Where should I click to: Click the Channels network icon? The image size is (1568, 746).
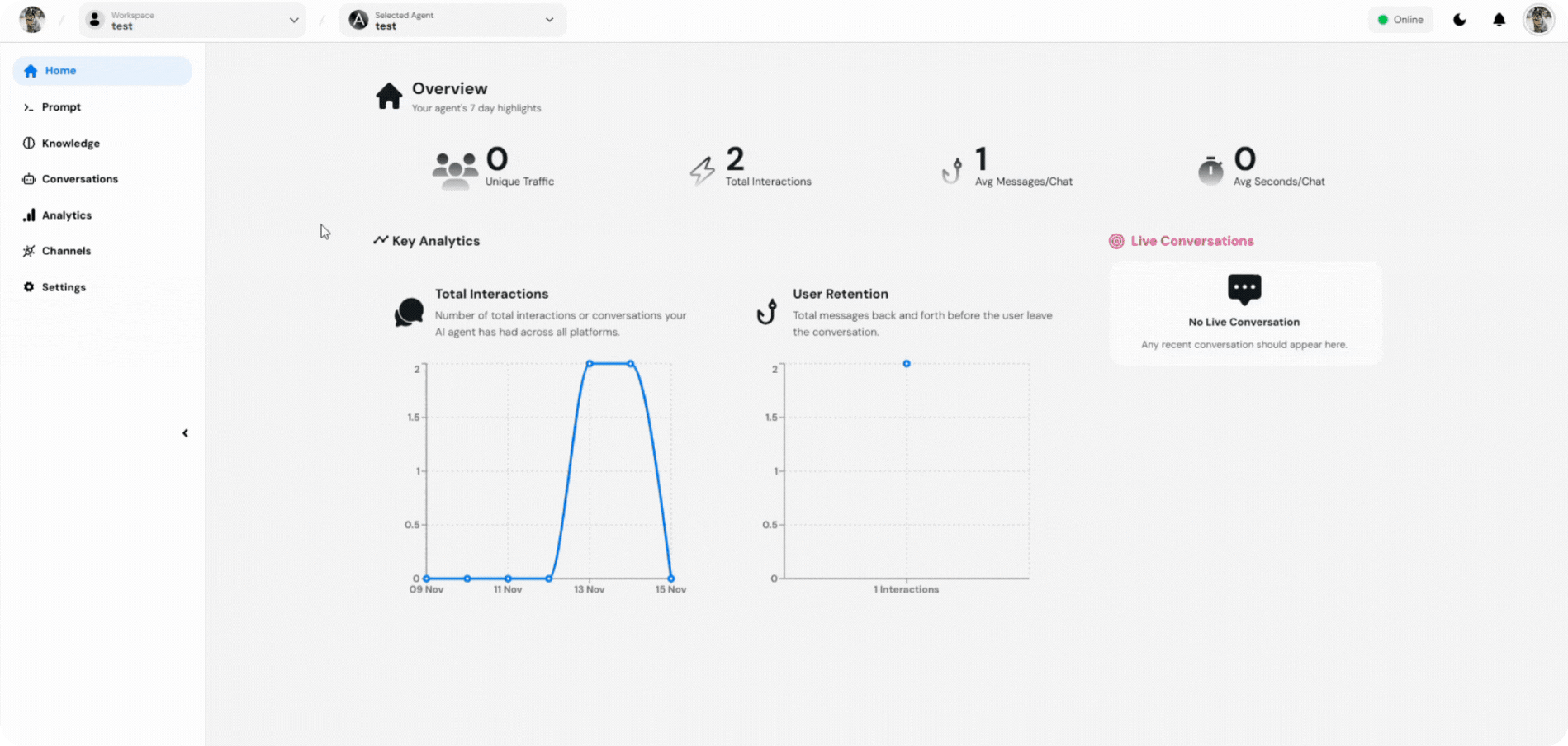point(29,251)
